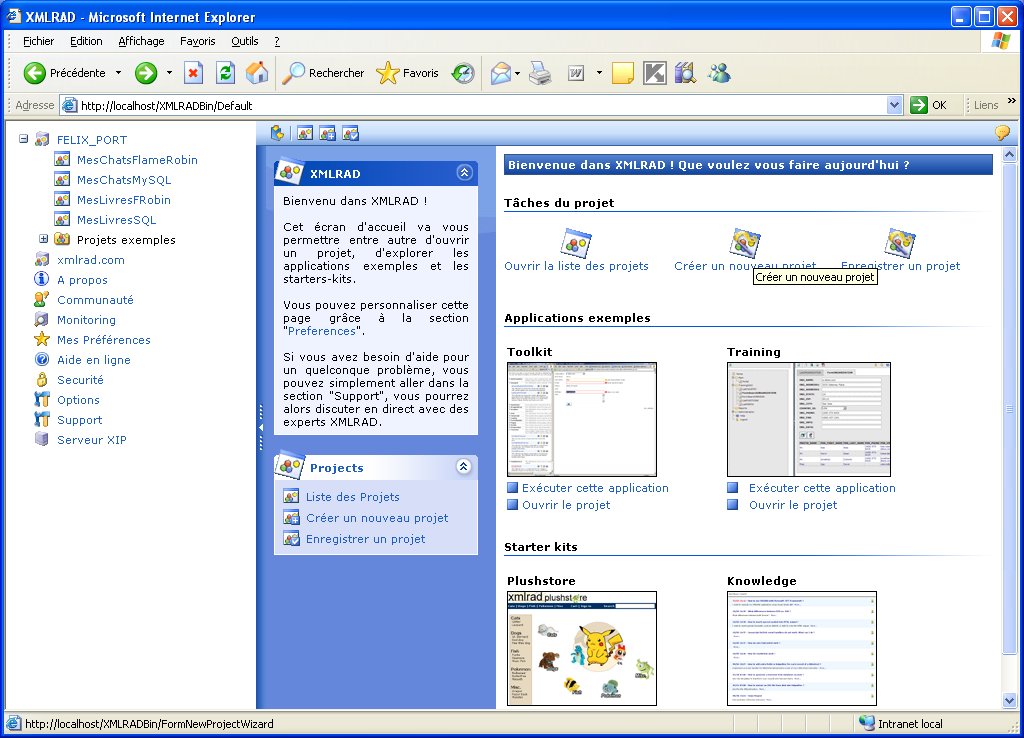
Task: Collapse the XMLRAD welcome panel
Action: click(x=464, y=173)
